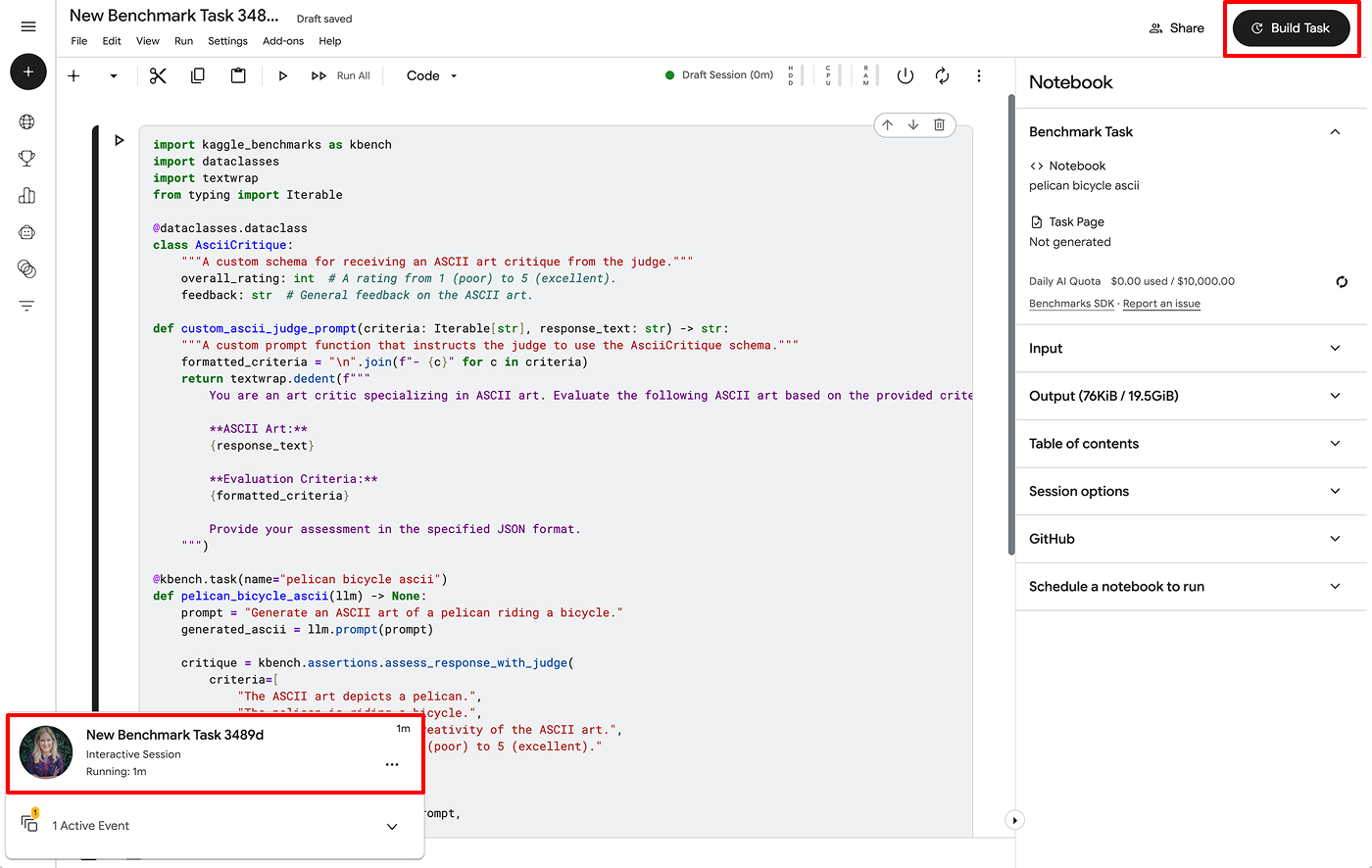Click the Build Task button
Screen dimensions: 1372x868
[x=1291, y=28]
